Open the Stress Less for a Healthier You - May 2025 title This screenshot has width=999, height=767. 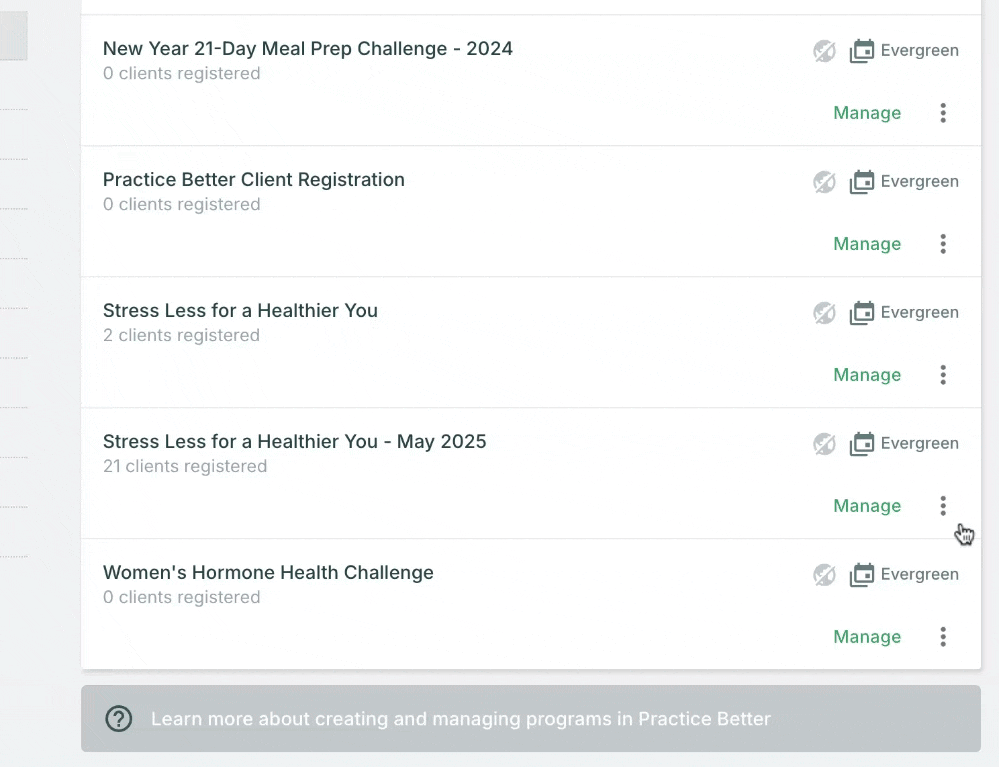[x=294, y=442]
